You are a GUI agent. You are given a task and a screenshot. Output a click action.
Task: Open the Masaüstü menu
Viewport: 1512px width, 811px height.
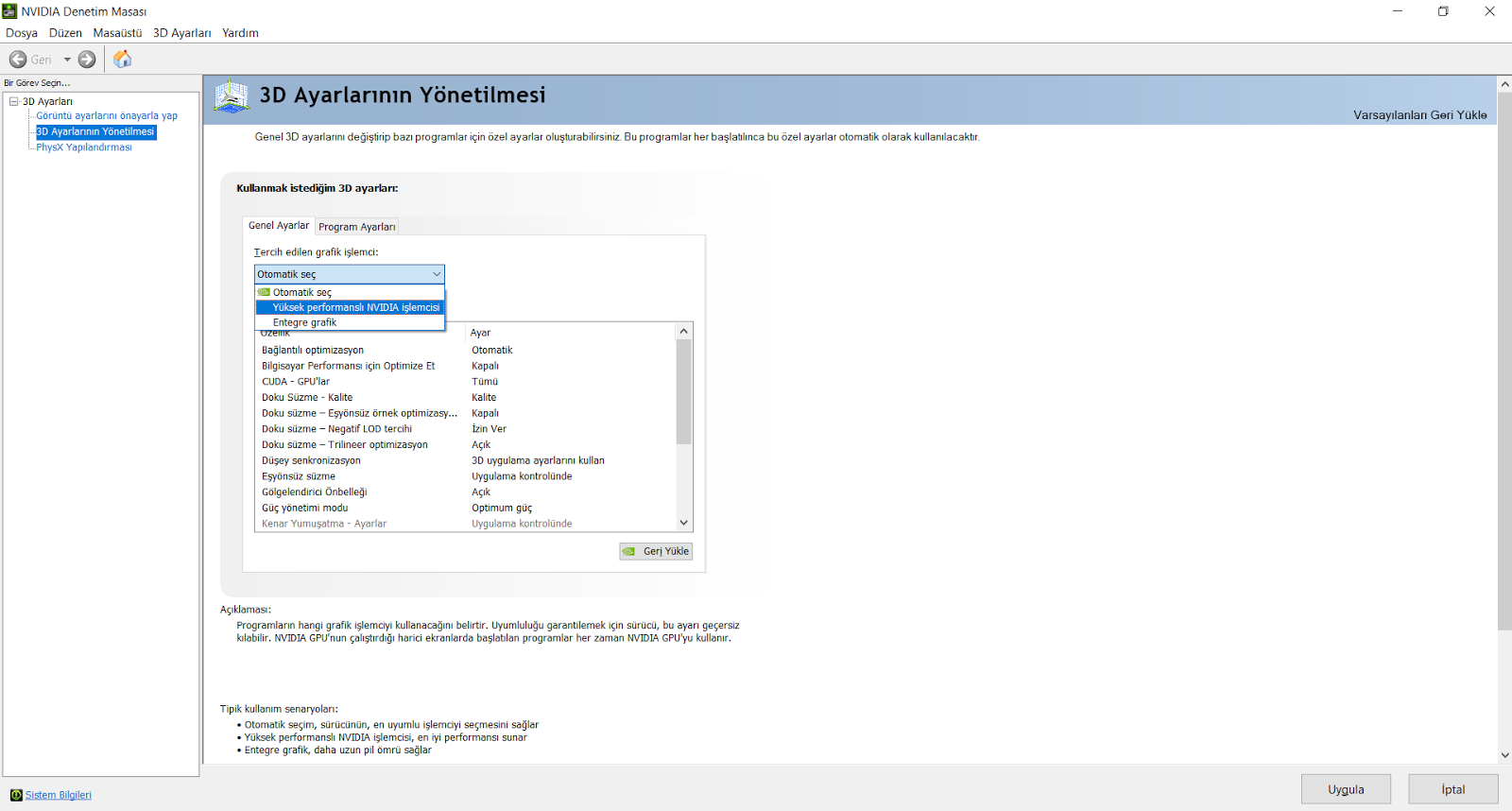click(117, 33)
